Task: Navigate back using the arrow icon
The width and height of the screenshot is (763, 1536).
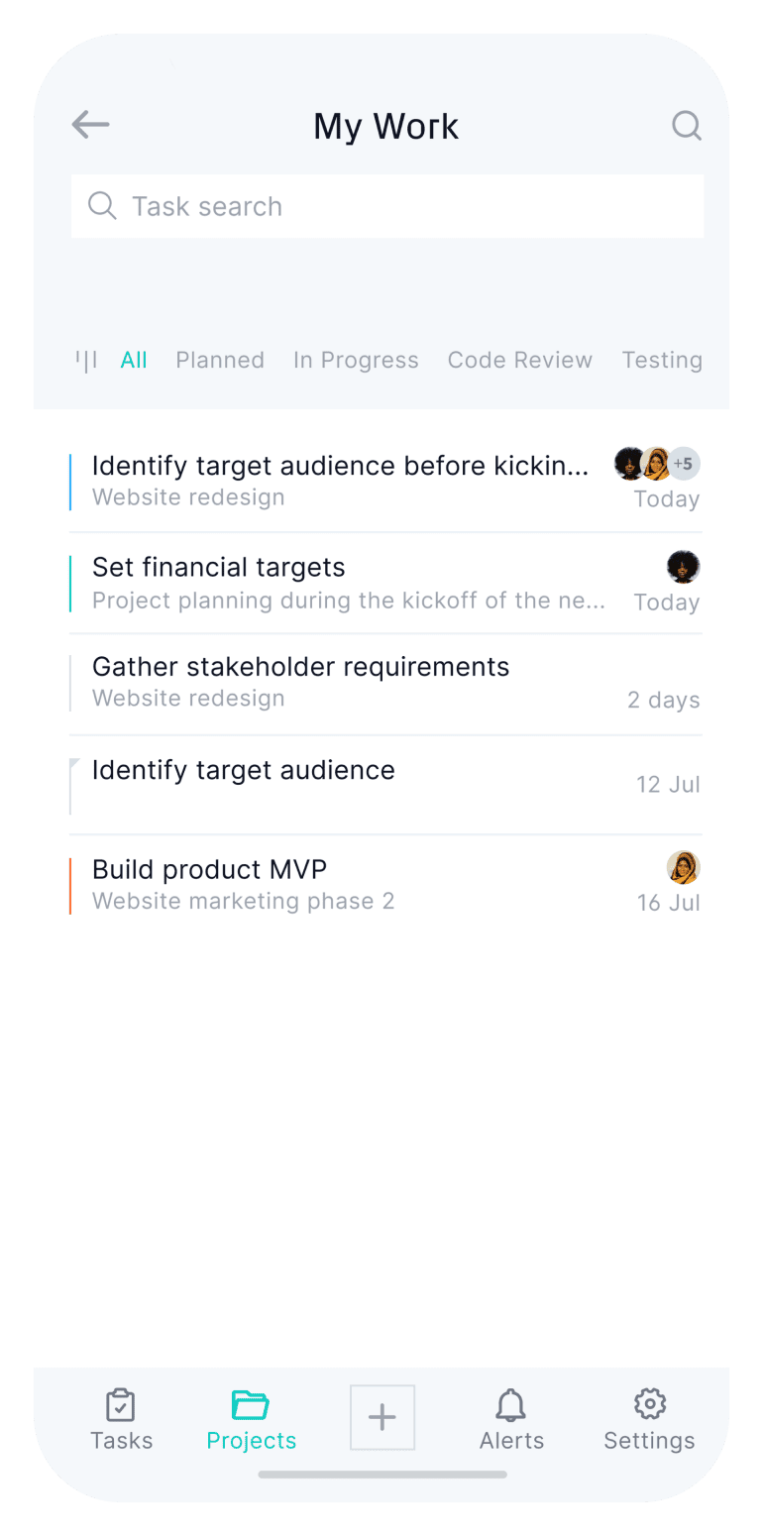Action: tap(90, 124)
